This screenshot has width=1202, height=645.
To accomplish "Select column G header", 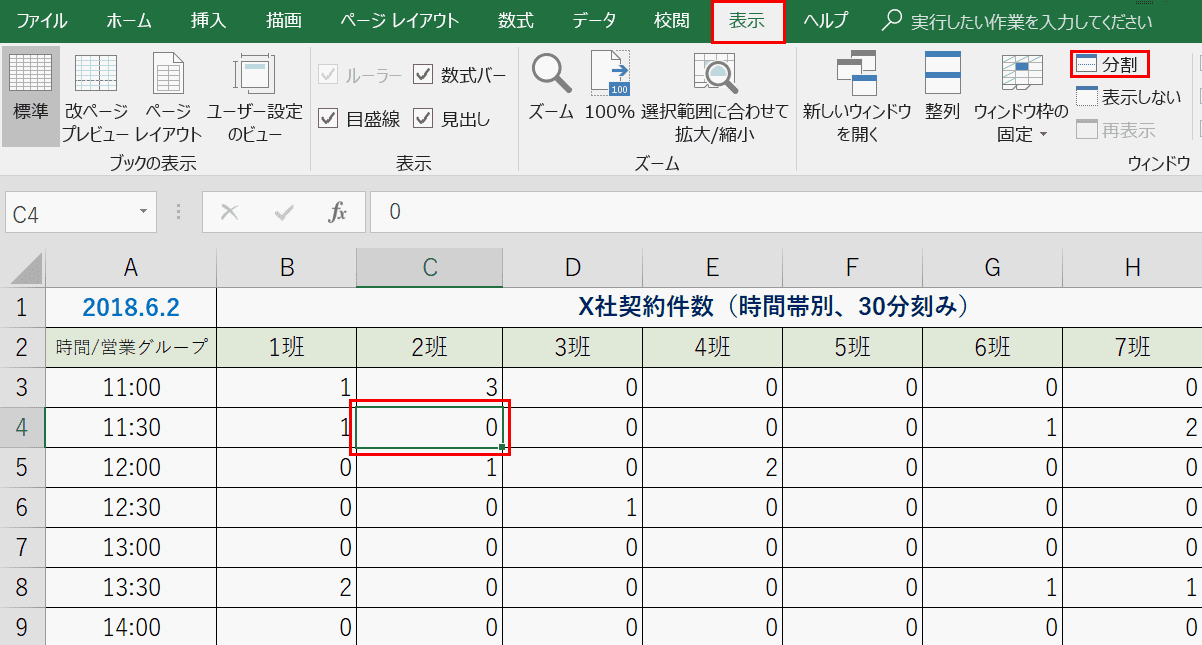I will (992, 267).
